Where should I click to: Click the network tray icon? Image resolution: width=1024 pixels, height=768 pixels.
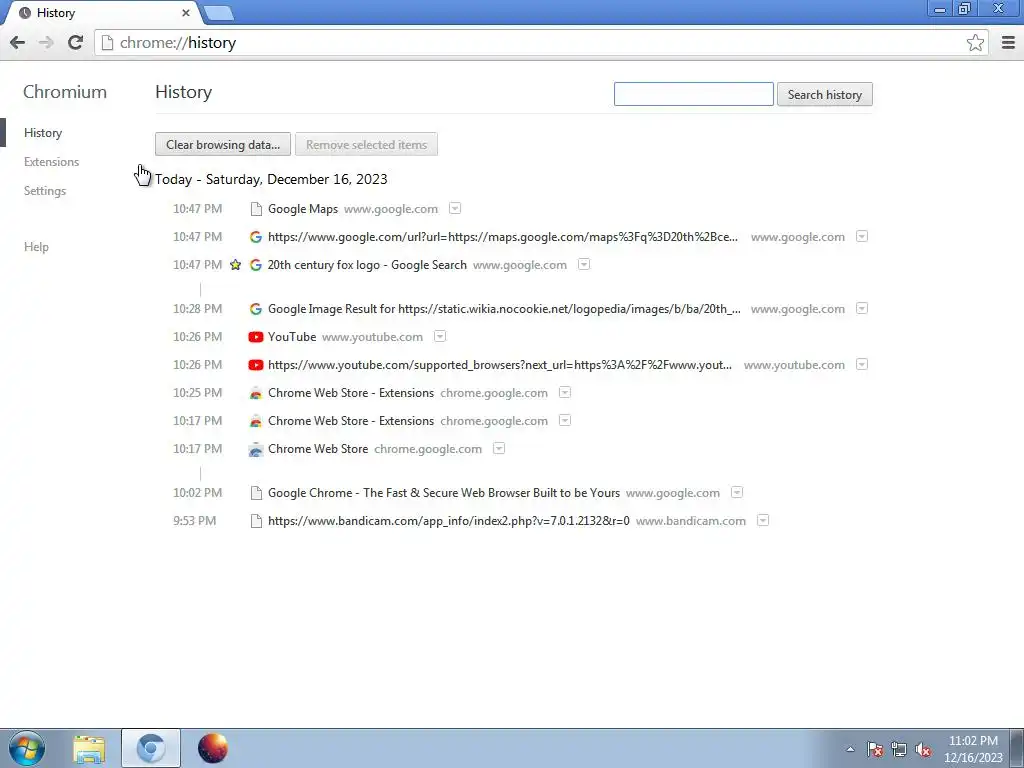coord(899,749)
